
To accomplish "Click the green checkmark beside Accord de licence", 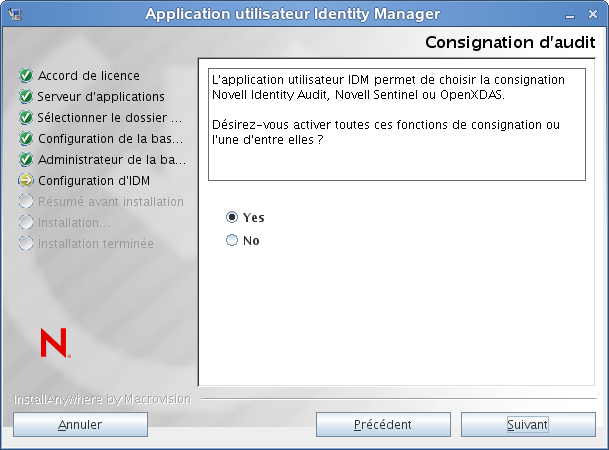I will [x=26, y=76].
